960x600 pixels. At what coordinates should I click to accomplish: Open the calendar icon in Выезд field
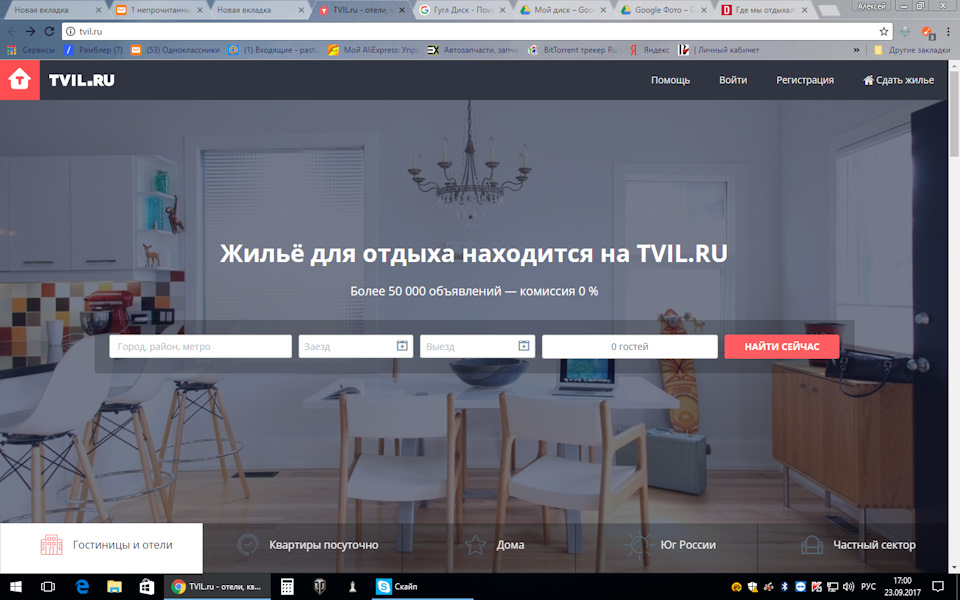coord(523,346)
